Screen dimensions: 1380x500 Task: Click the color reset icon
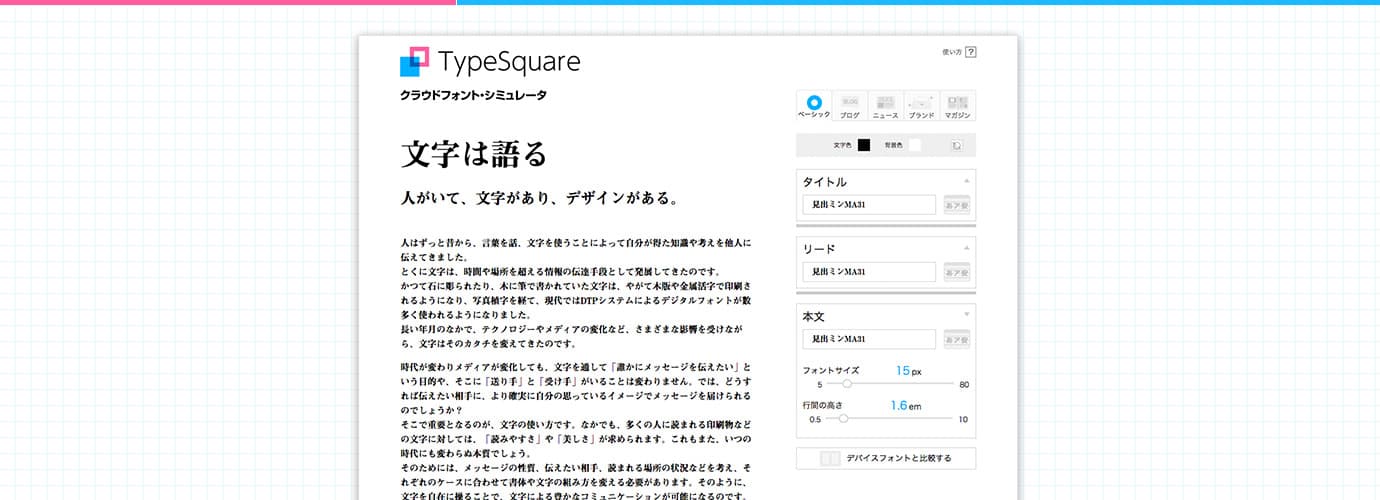[956, 145]
